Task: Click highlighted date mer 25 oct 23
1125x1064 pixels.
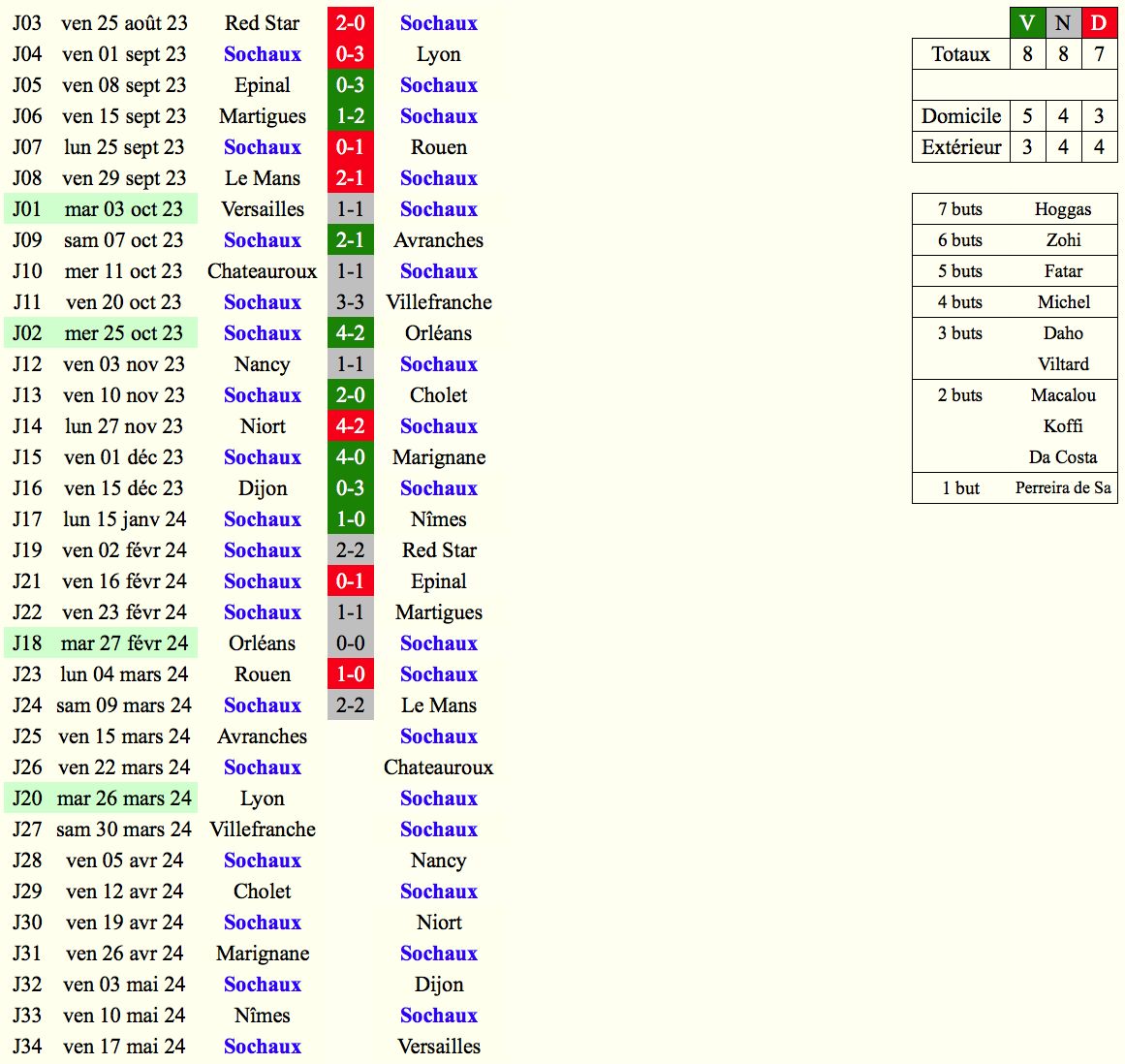Action: click(123, 333)
